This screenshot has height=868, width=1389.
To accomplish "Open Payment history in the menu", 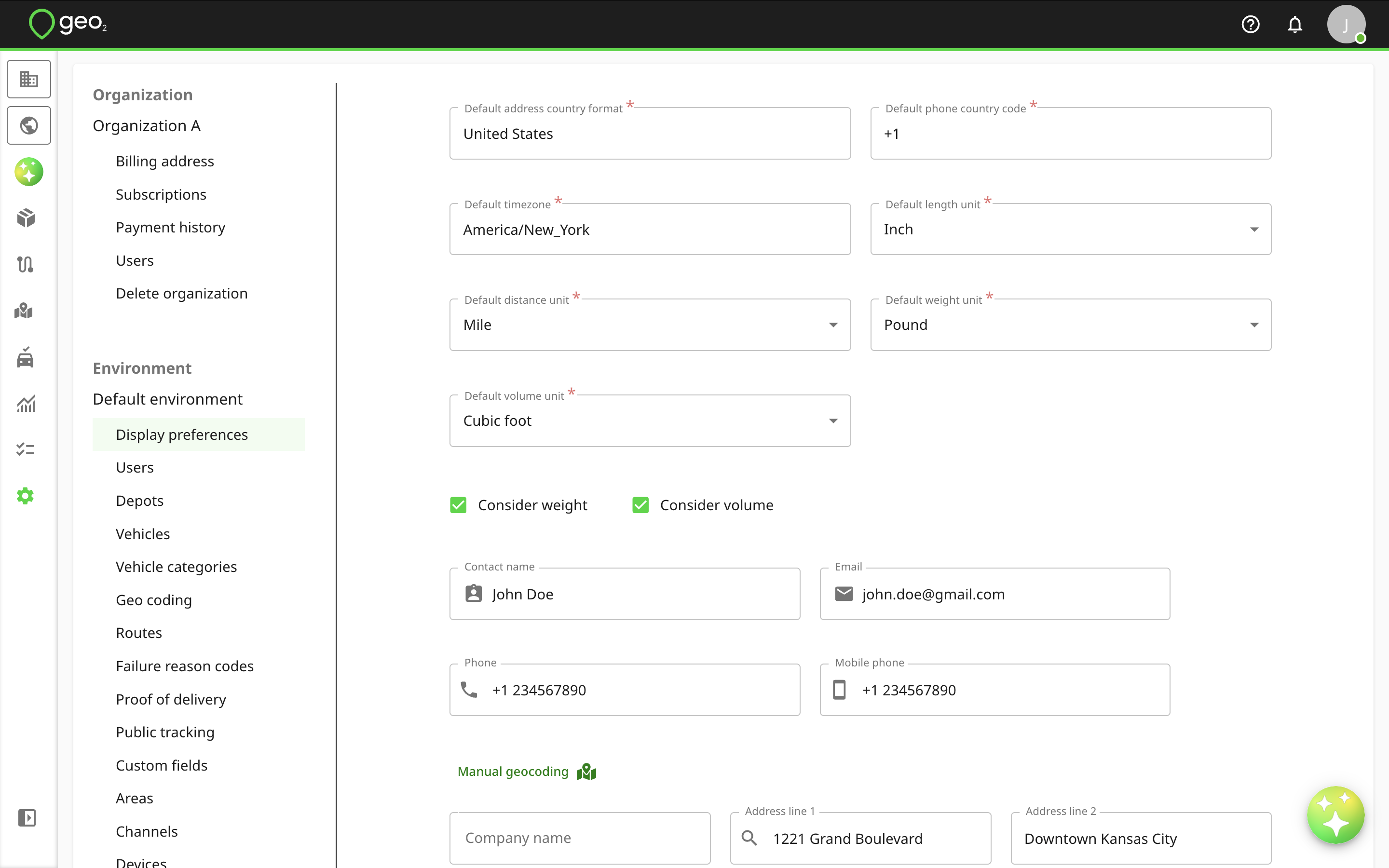I will pos(170,227).
